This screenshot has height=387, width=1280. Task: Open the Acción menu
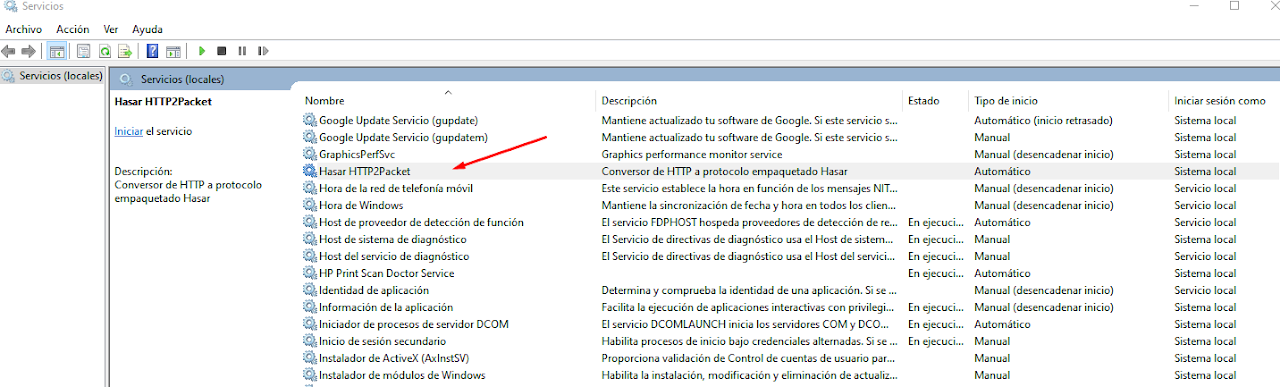(72, 29)
